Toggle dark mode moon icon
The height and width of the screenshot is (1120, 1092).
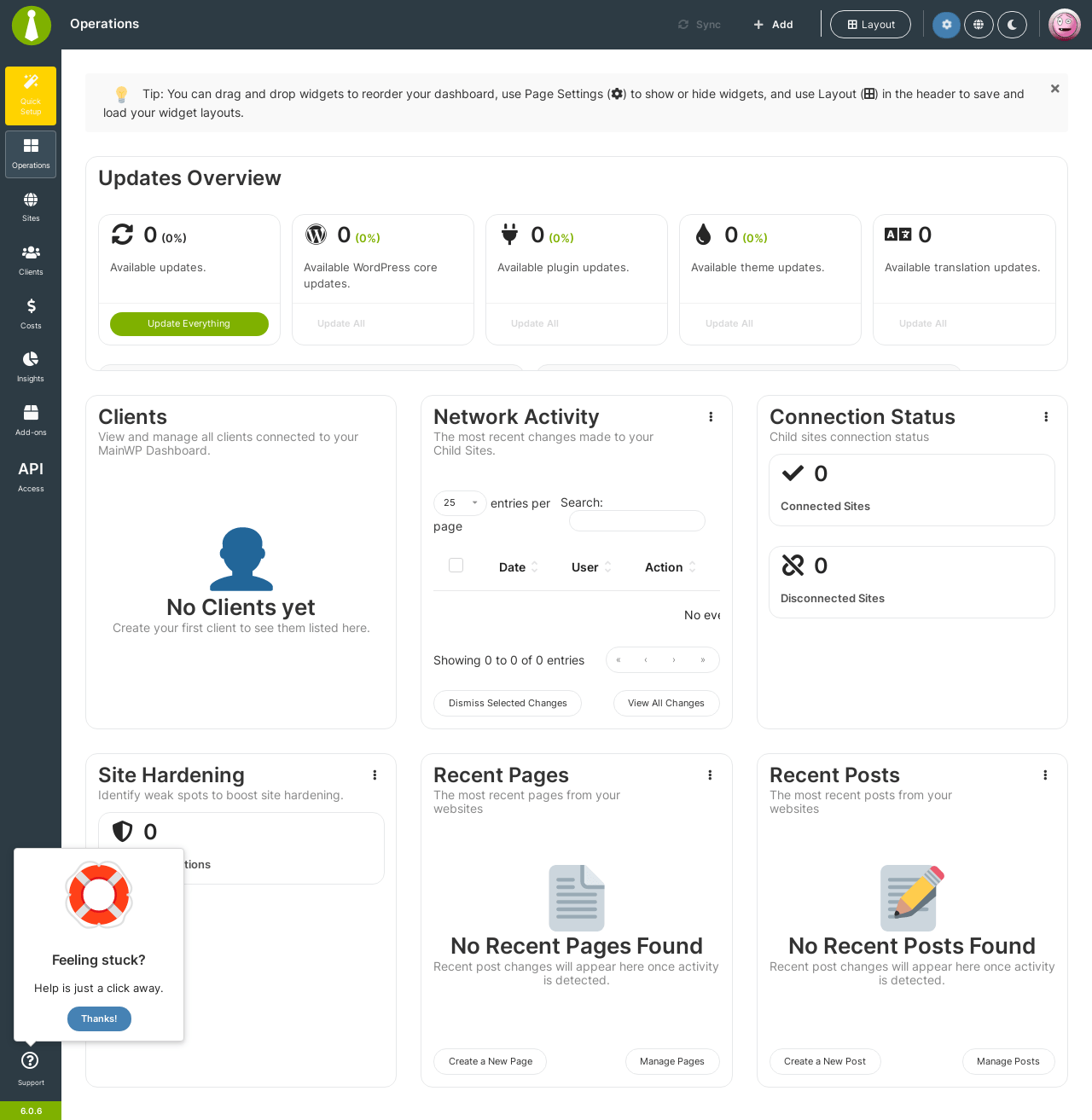(1012, 25)
